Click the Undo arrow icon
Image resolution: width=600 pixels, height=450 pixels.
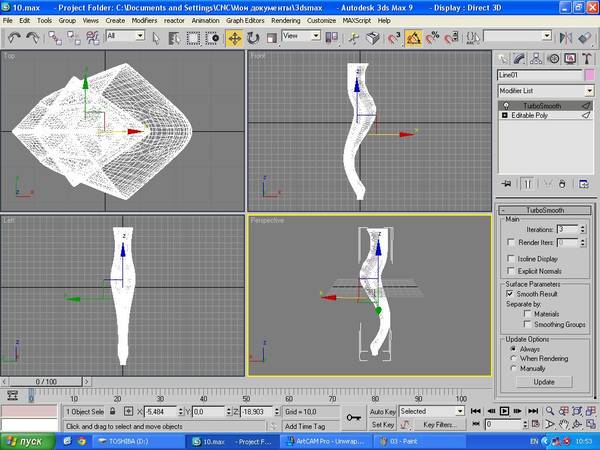coord(15,38)
